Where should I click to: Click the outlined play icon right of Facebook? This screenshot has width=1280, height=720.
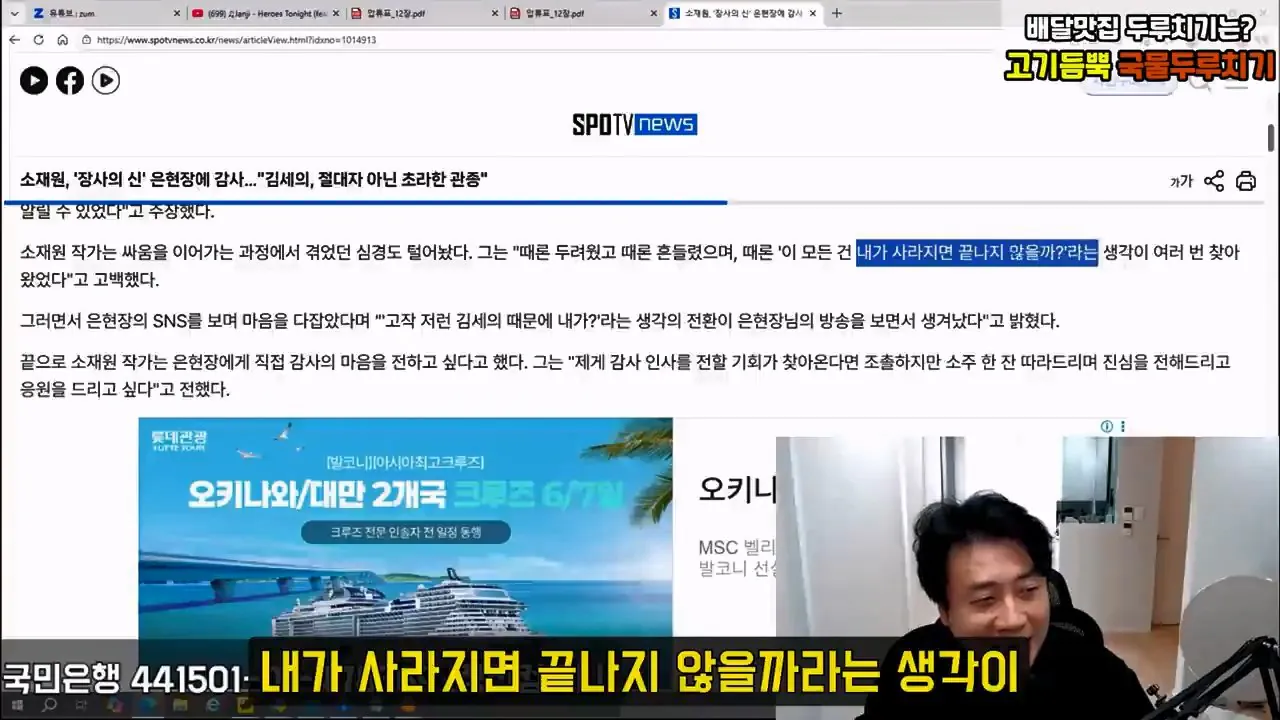pos(106,81)
